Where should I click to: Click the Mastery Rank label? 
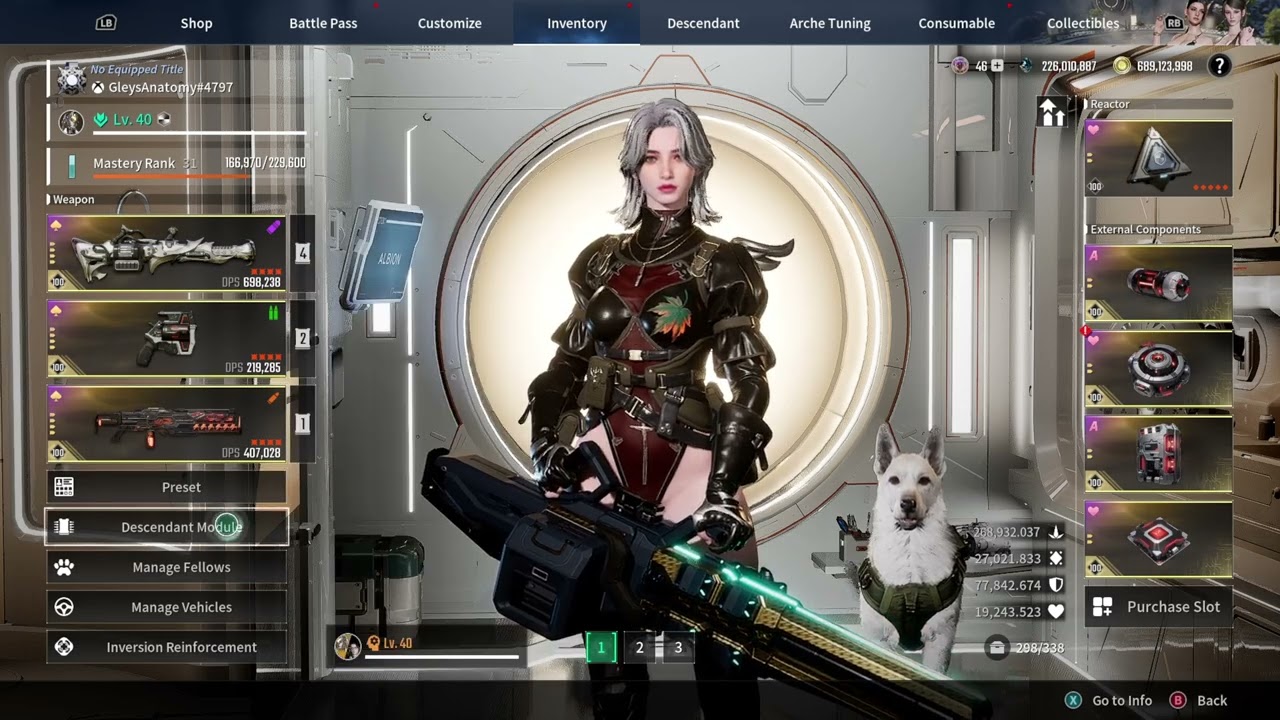(x=134, y=163)
